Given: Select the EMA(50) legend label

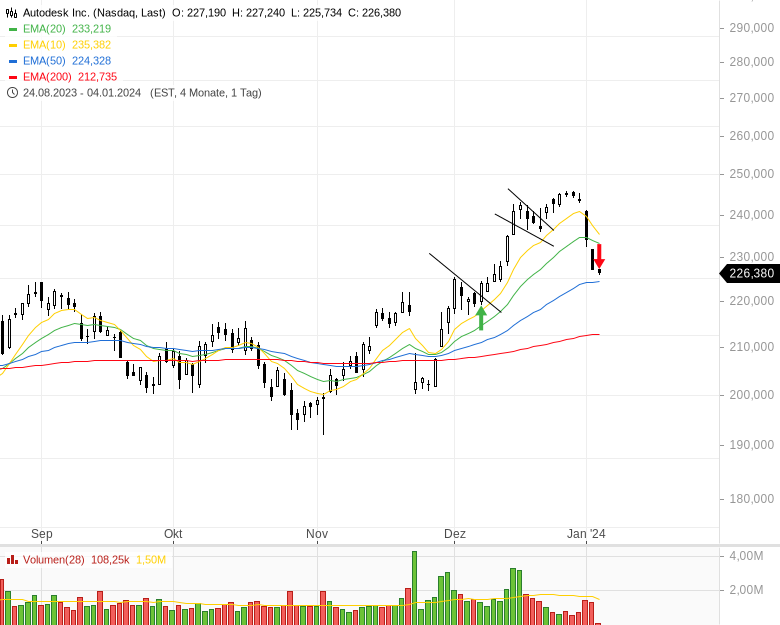Looking at the screenshot, I should (44, 61).
